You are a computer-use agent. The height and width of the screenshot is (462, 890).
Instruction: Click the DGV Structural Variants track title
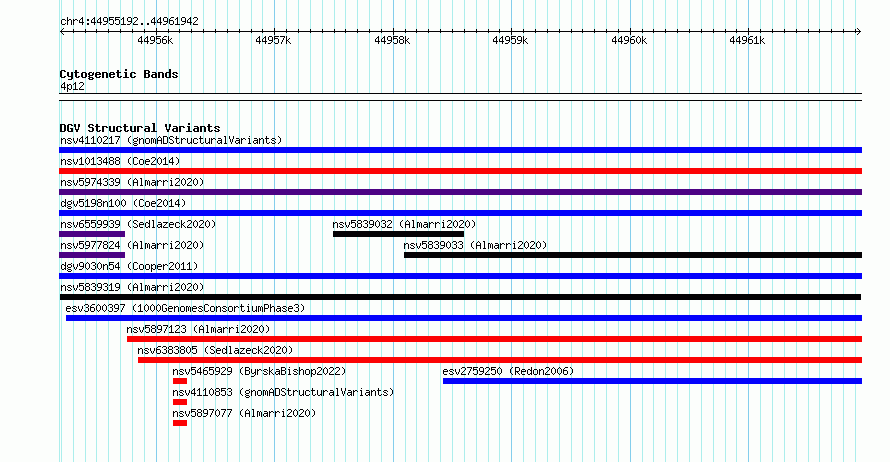(x=140, y=128)
